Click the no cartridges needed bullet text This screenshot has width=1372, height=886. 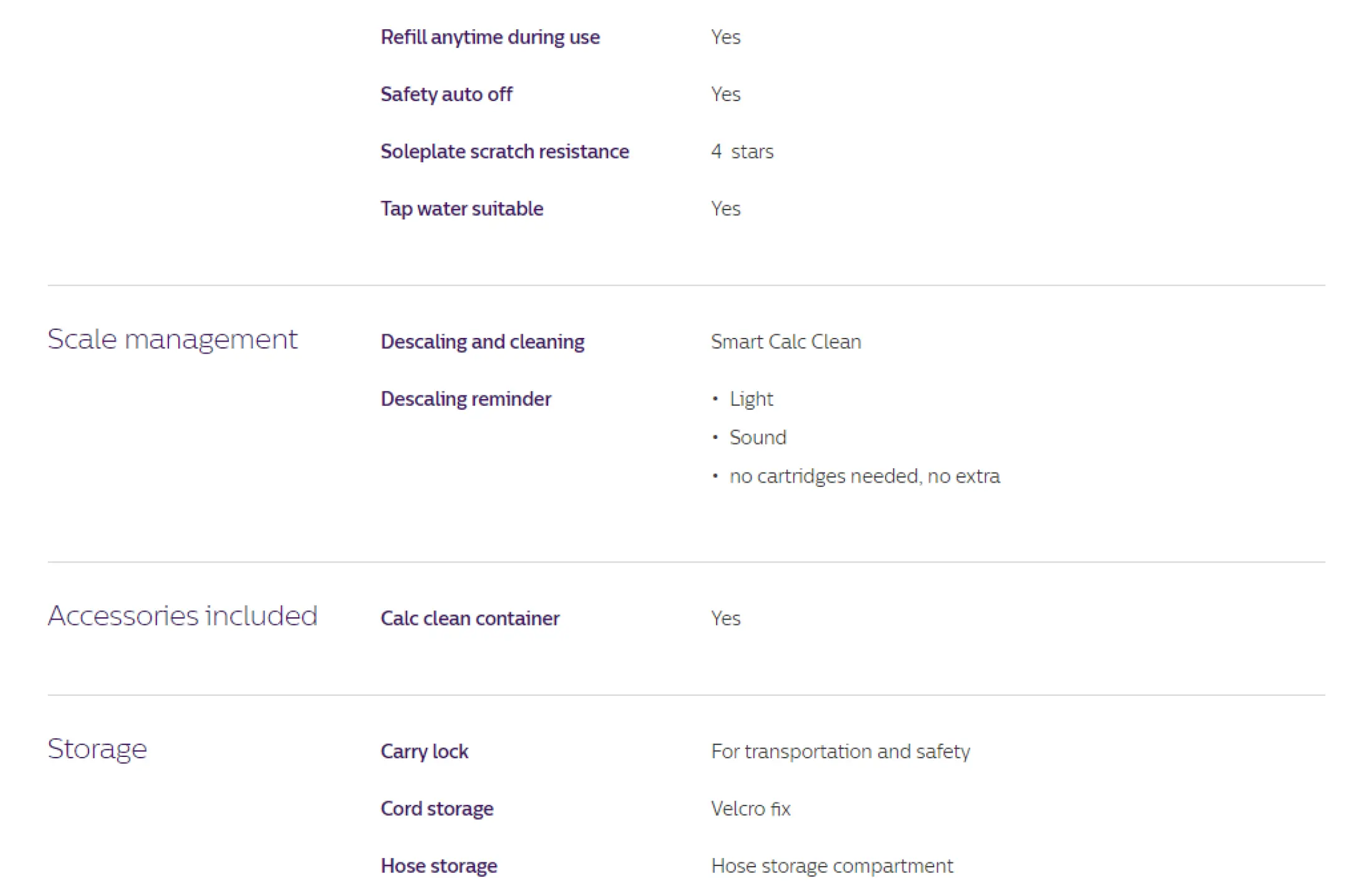tap(864, 476)
